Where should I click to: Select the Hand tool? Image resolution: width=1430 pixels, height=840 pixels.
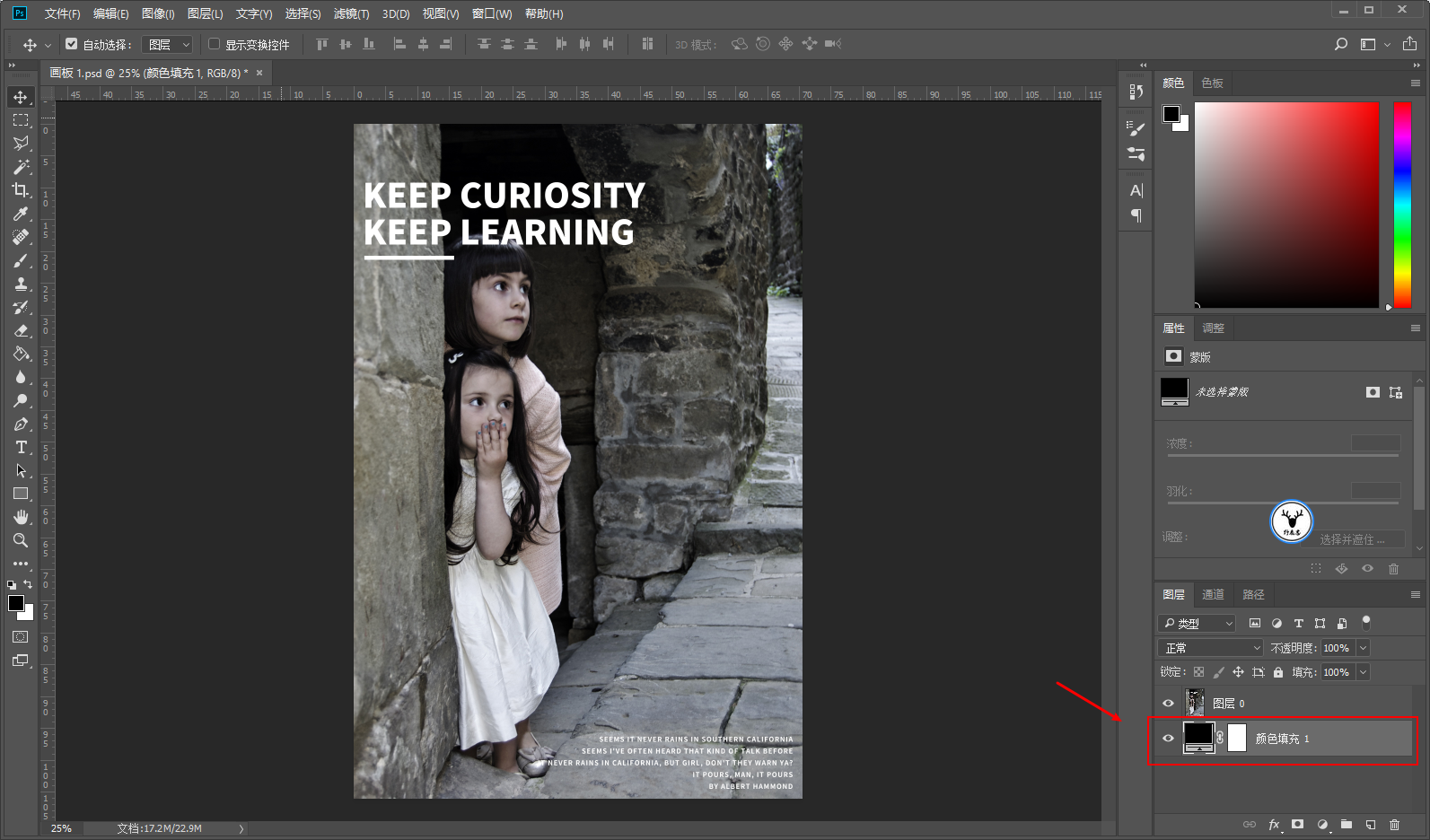[20, 517]
